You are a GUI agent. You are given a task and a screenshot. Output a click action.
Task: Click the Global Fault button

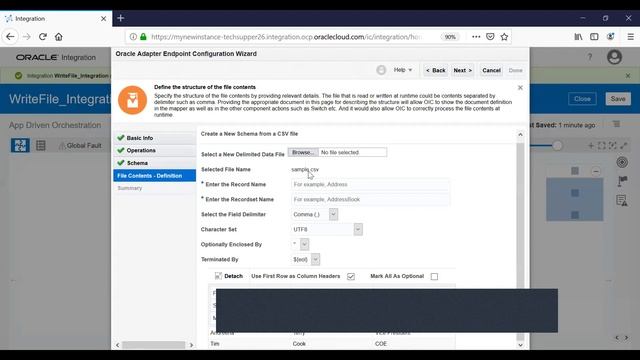[80, 145]
